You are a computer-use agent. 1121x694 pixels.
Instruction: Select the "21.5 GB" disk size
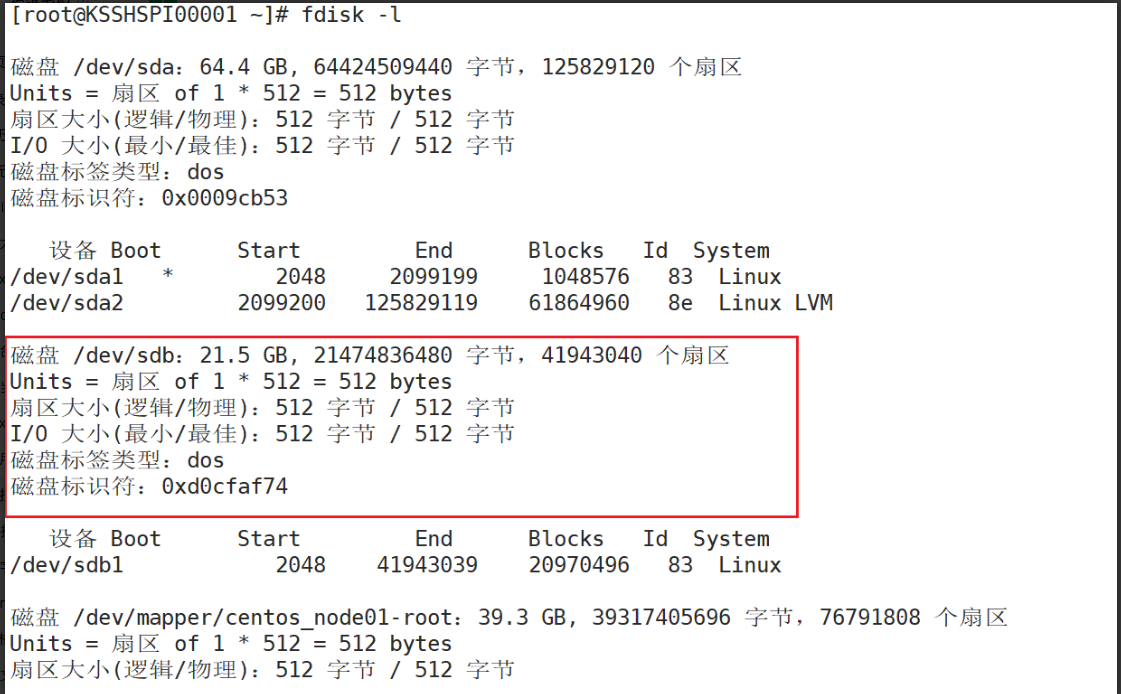243,355
